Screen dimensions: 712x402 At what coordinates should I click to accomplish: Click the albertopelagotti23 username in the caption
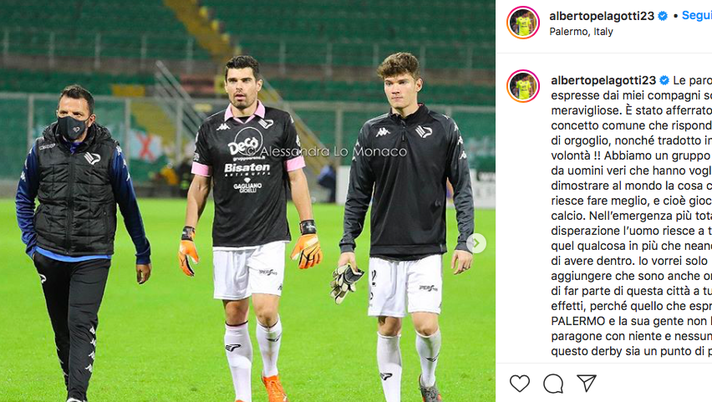coord(603,80)
